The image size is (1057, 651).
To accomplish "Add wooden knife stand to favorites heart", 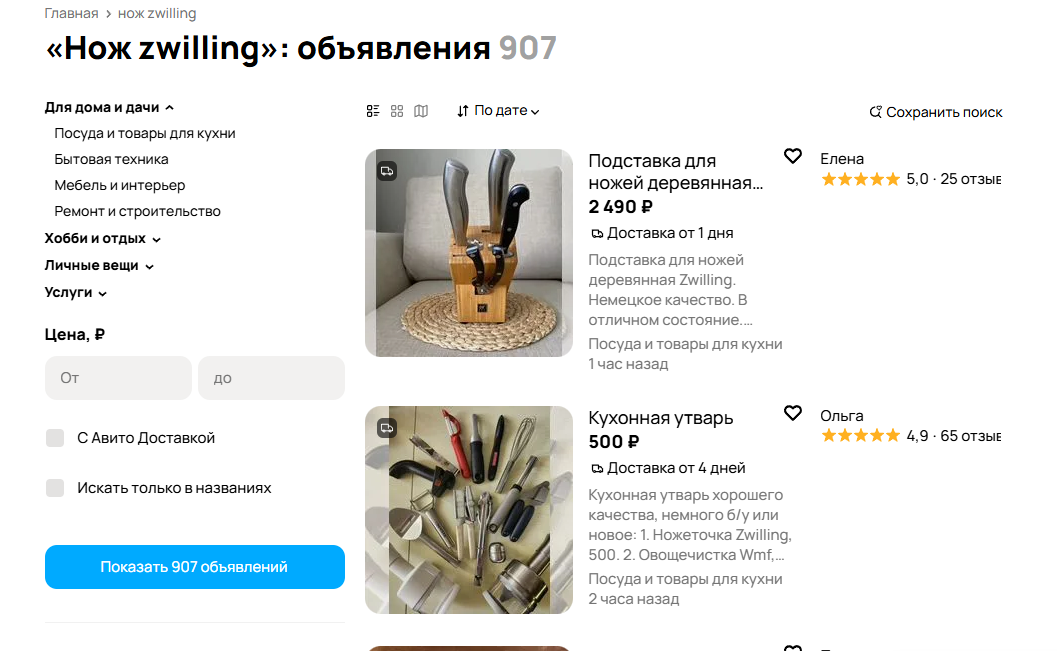I will click(793, 156).
